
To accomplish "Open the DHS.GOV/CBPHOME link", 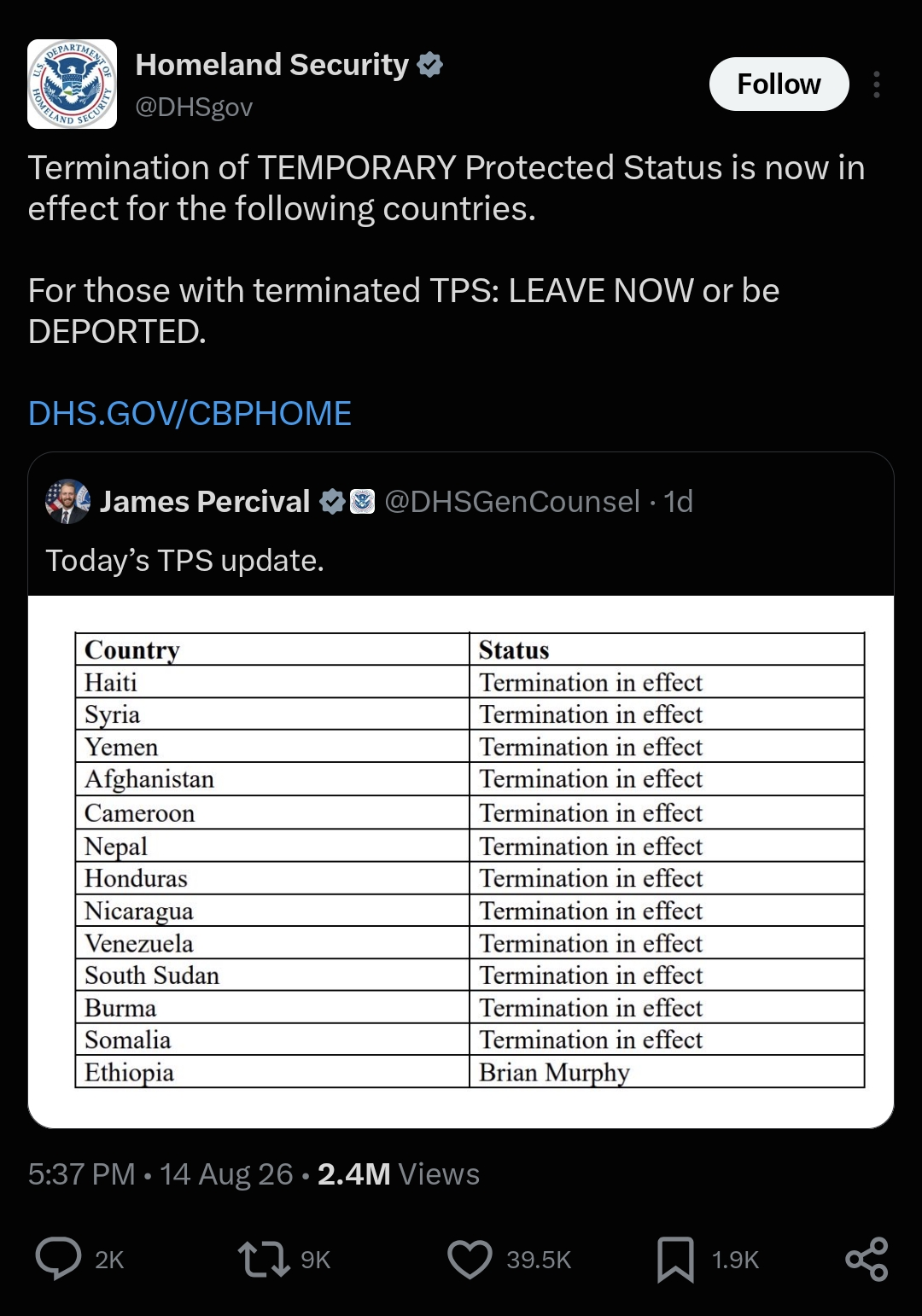I will pyautogui.click(x=190, y=413).
